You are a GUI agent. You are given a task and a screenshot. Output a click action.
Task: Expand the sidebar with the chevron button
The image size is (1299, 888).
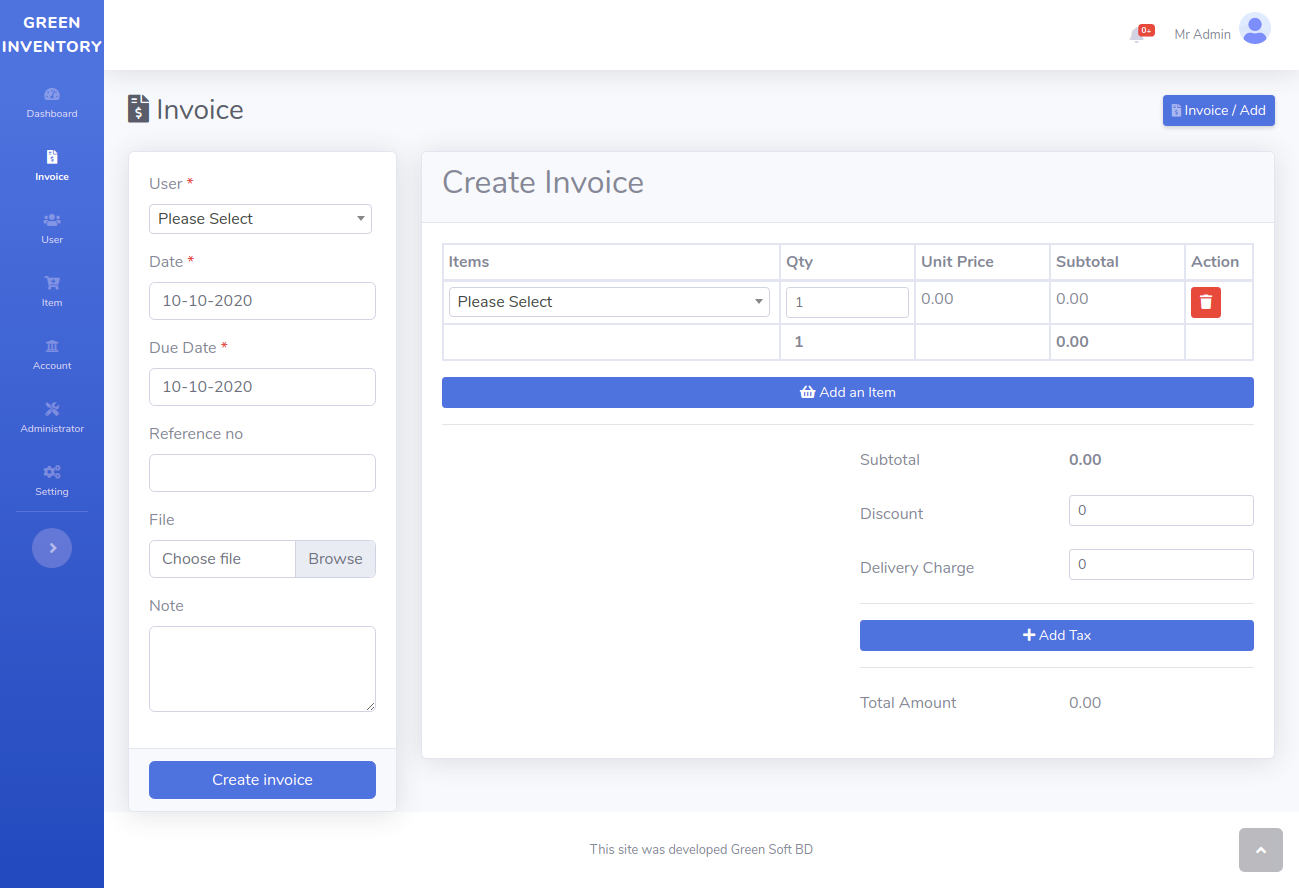(51, 548)
